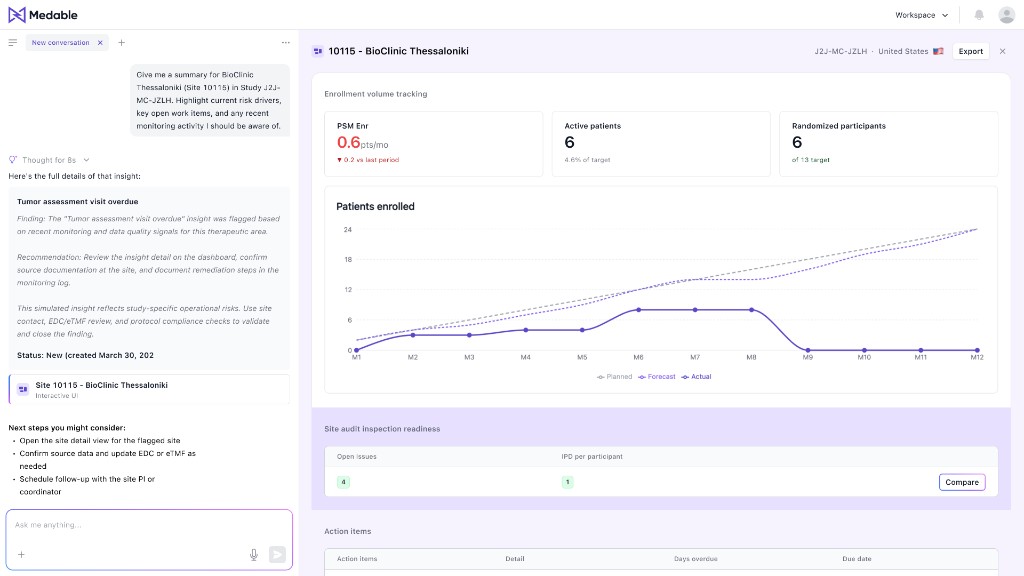
Task: Click the Due date column header
Action: pos(857,559)
